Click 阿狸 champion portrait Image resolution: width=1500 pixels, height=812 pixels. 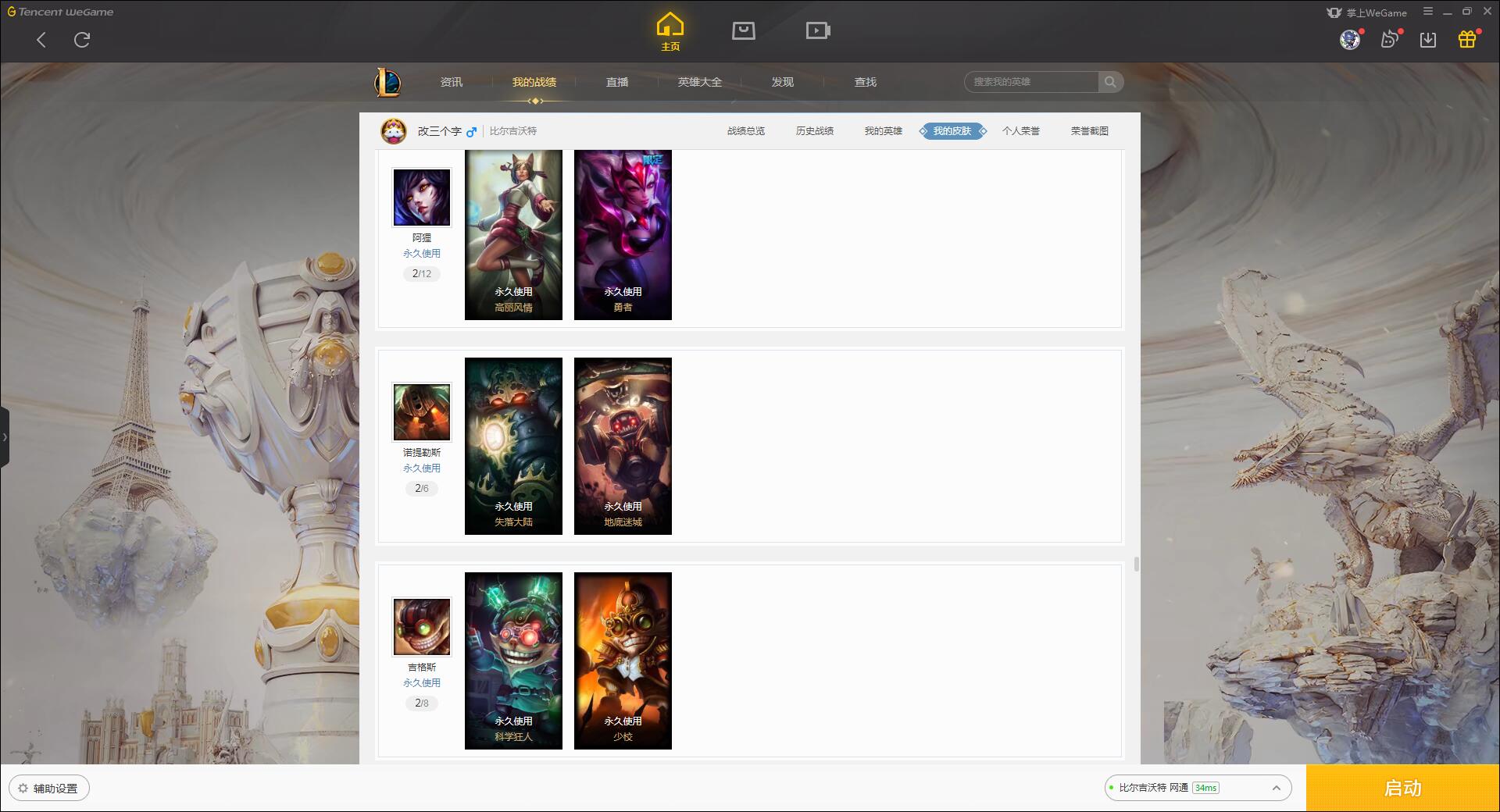(x=422, y=198)
